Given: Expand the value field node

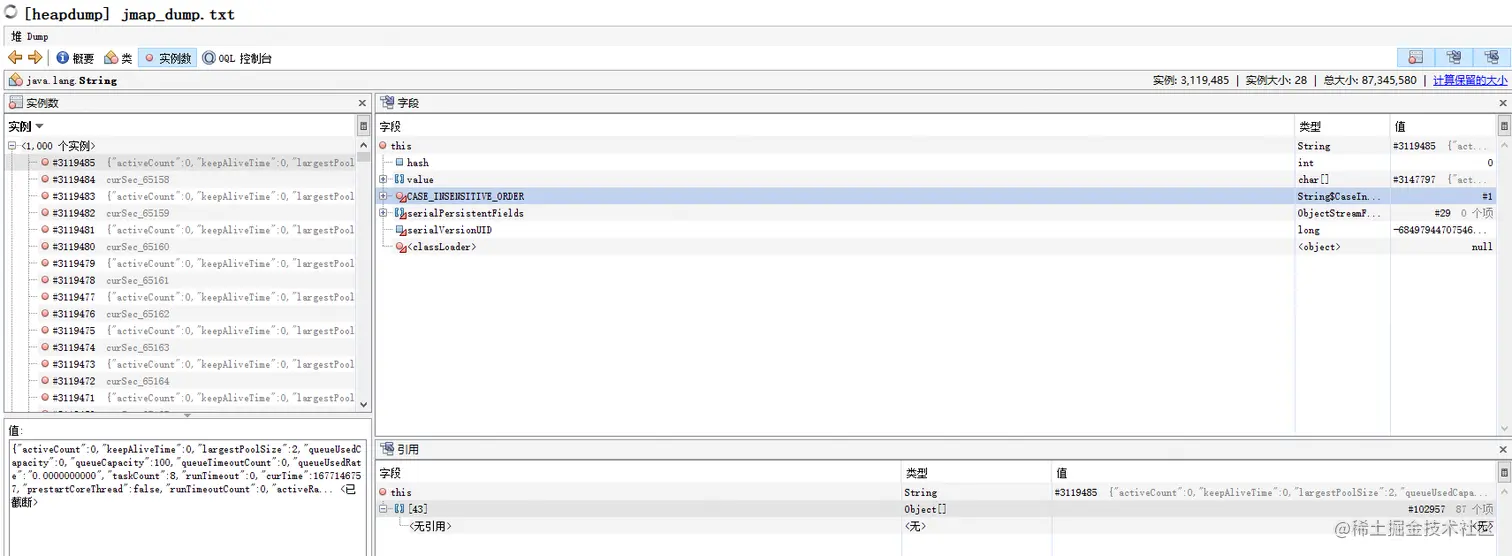Looking at the screenshot, I should [383, 179].
